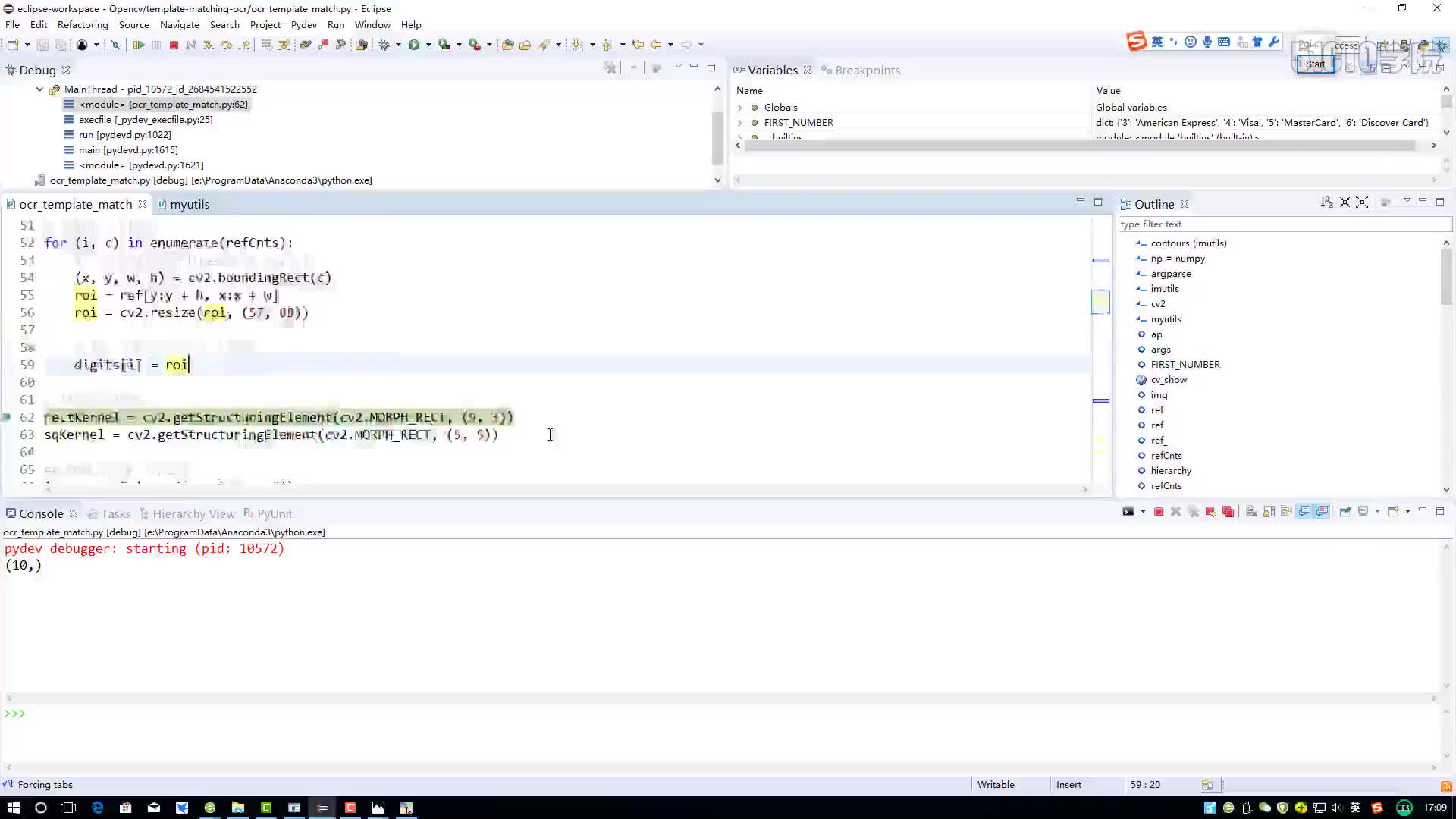Expand the building variable entry

click(742, 136)
